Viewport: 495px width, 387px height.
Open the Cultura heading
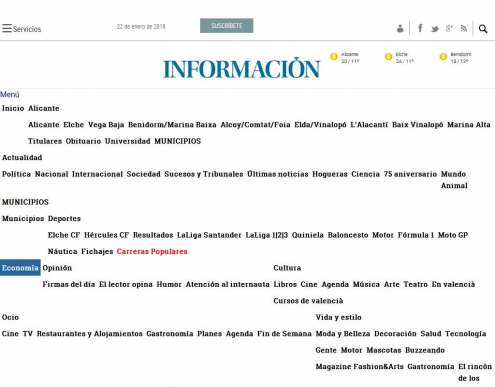pos(287,268)
